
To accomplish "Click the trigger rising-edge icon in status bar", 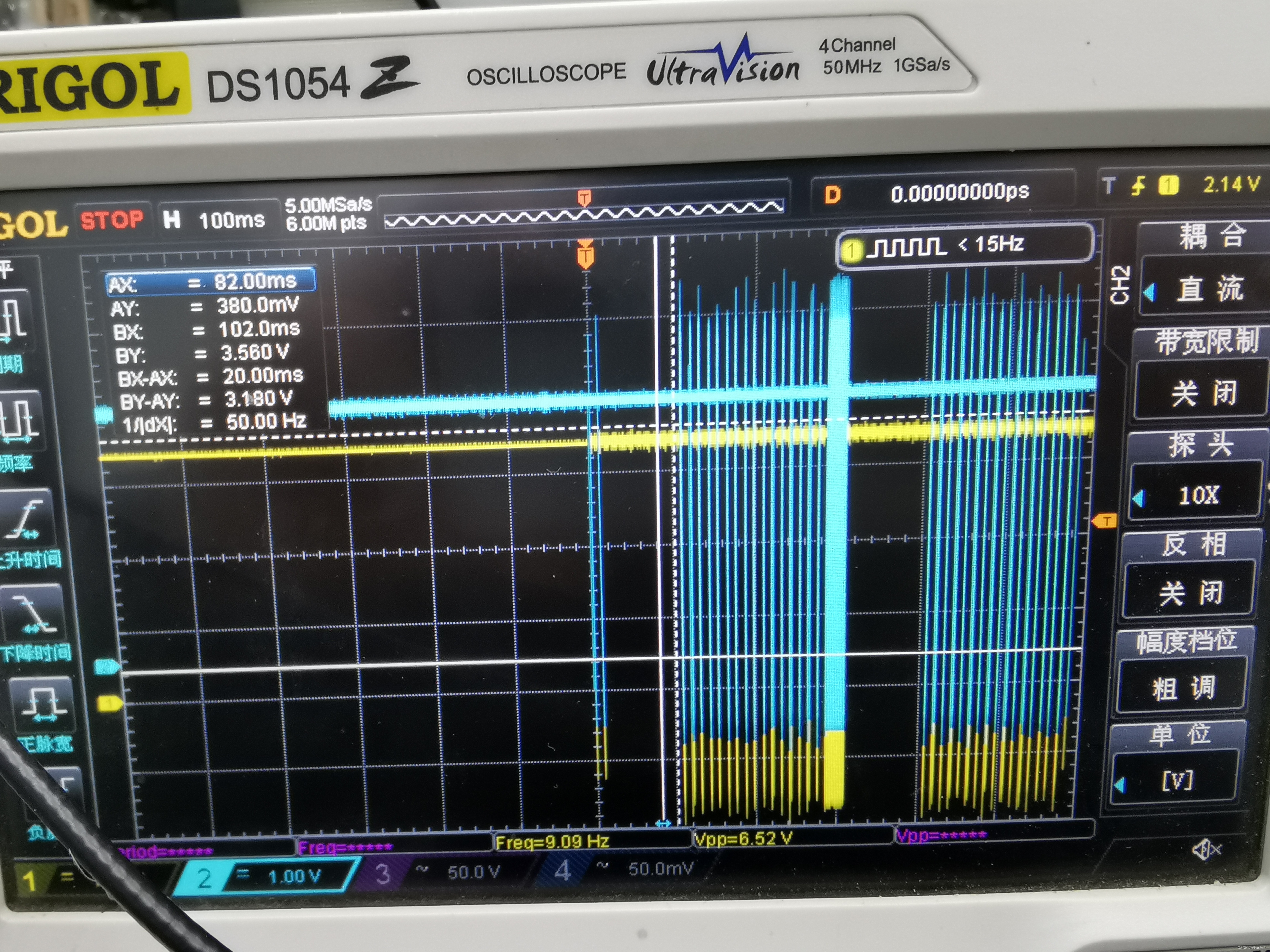I will pyautogui.click(x=1137, y=186).
